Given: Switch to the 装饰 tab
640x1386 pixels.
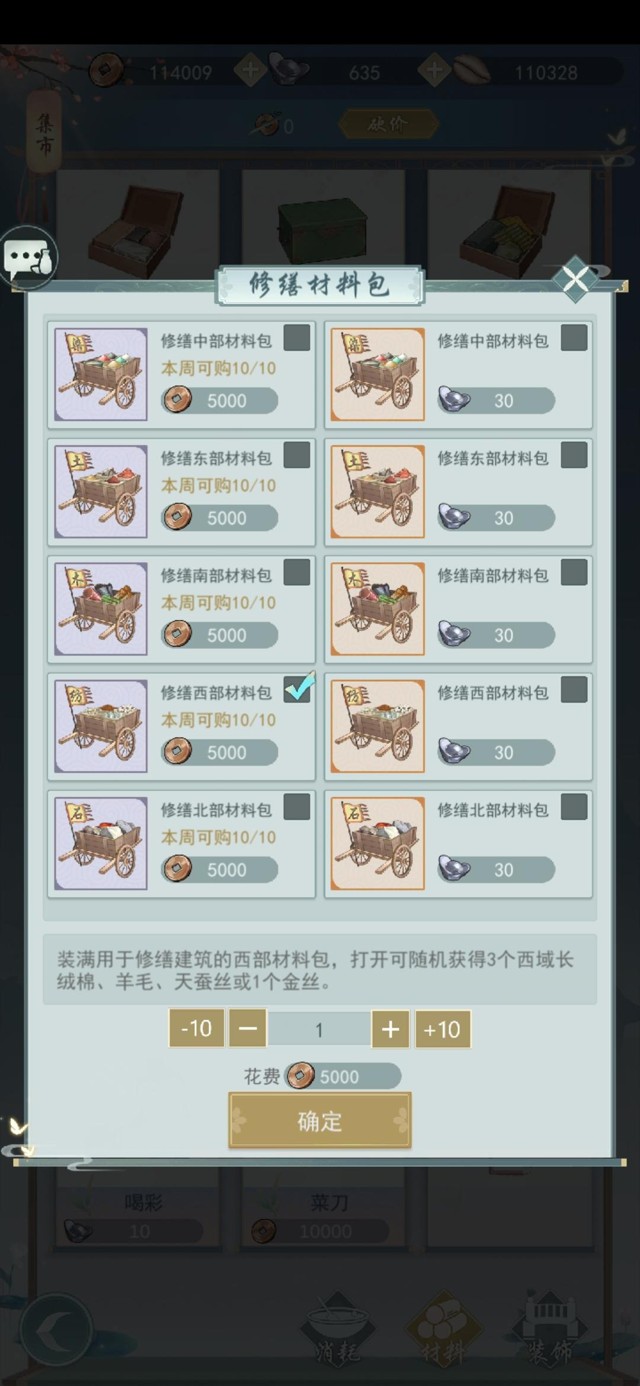Looking at the screenshot, I should click(549, 1330).
